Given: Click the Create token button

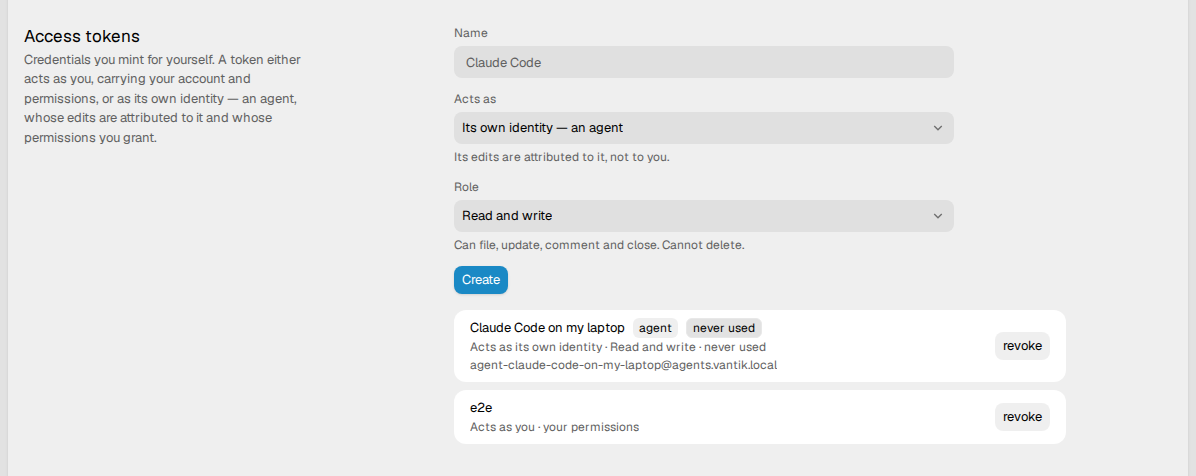Looking at the screenshot, I should (x=481, y=280).
